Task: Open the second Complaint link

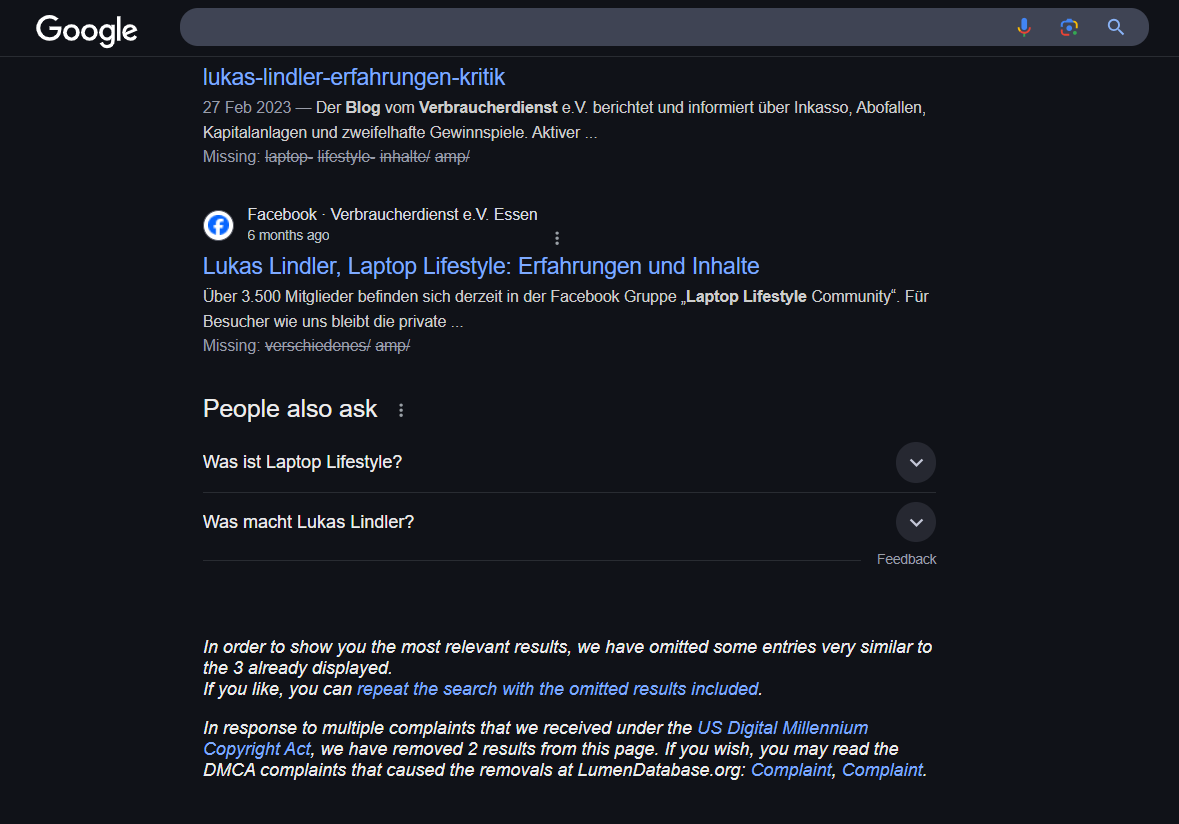Action: coord(882,770)
